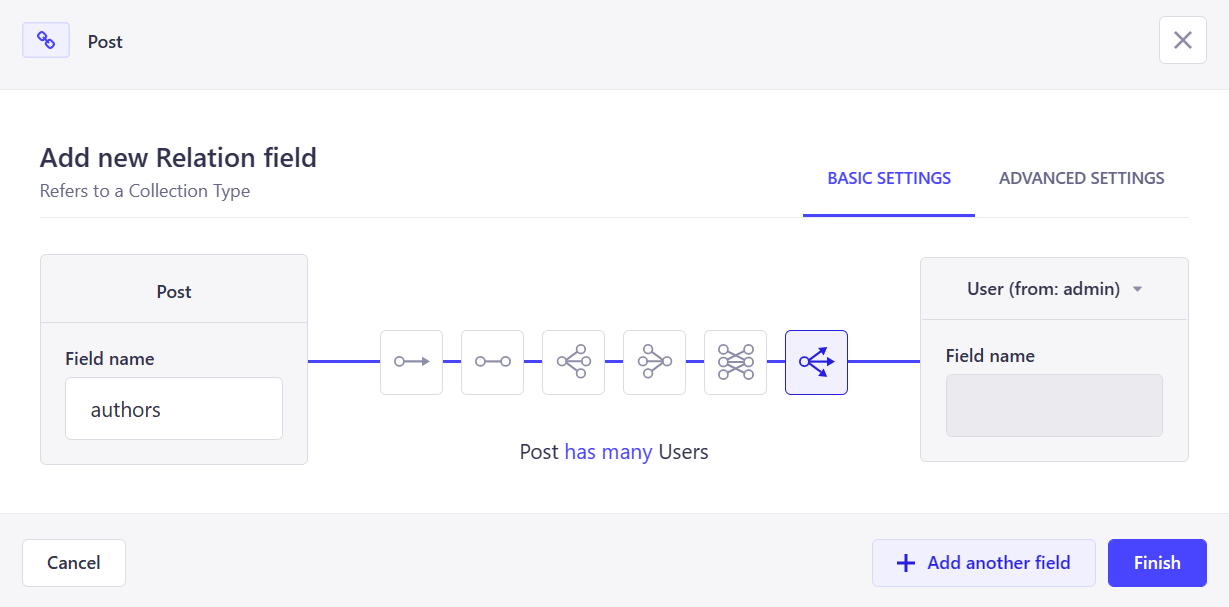Screen dimensions: 1229x607
Task: Pick the many-to-one relation icon
Action: click(x=654, y=362)
